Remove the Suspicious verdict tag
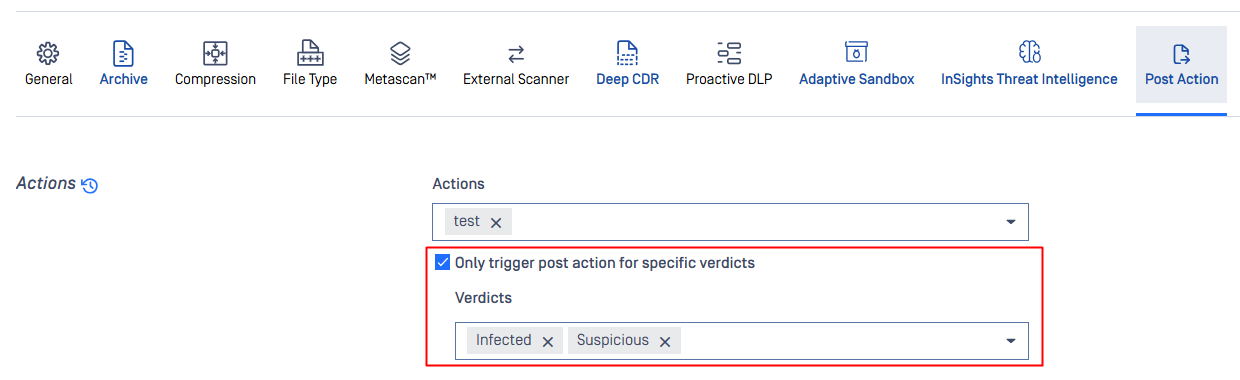 point(665,341)
